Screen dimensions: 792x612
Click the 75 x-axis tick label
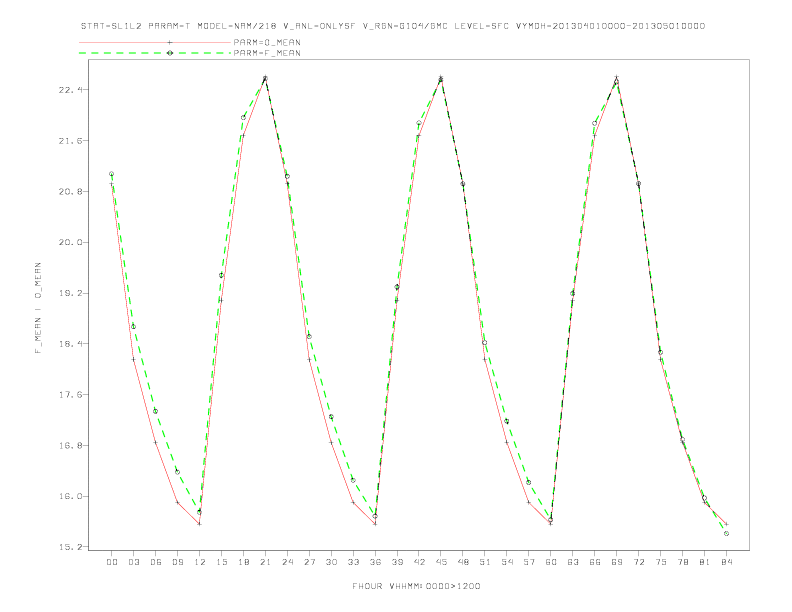(x=660, y=562)
